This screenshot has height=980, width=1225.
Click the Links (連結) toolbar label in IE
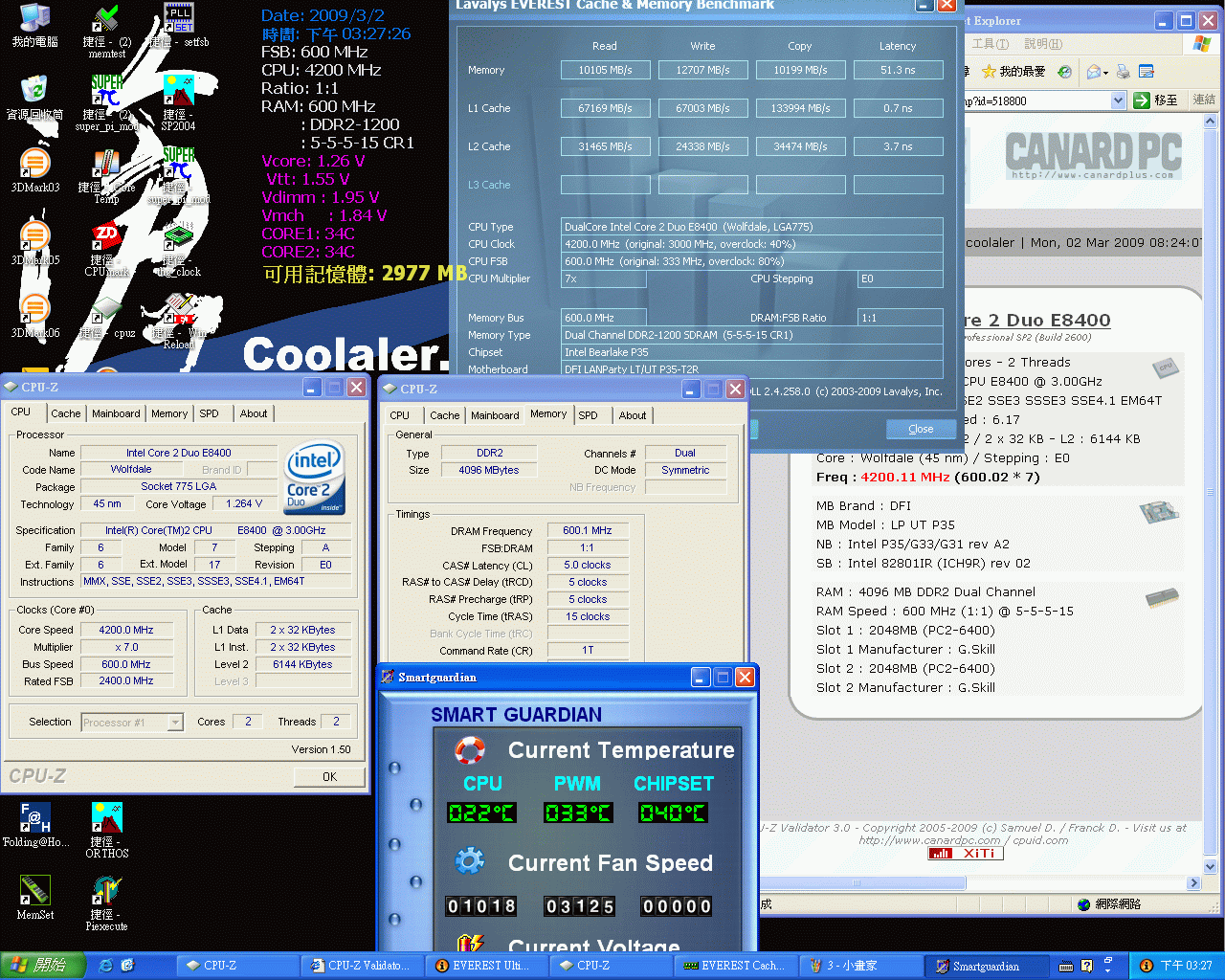(1204, 100)
